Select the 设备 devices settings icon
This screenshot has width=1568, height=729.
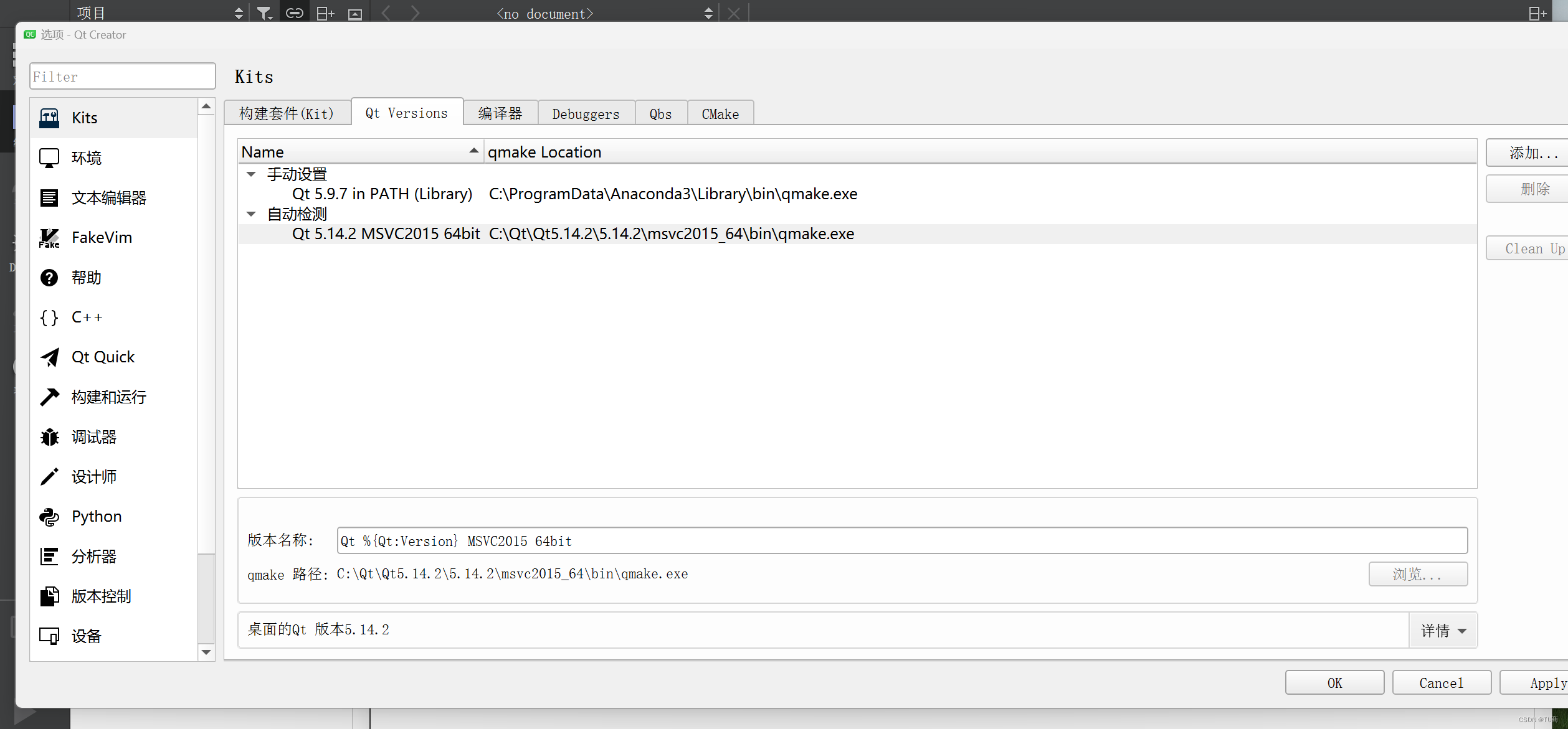click(x=87, y=636)
